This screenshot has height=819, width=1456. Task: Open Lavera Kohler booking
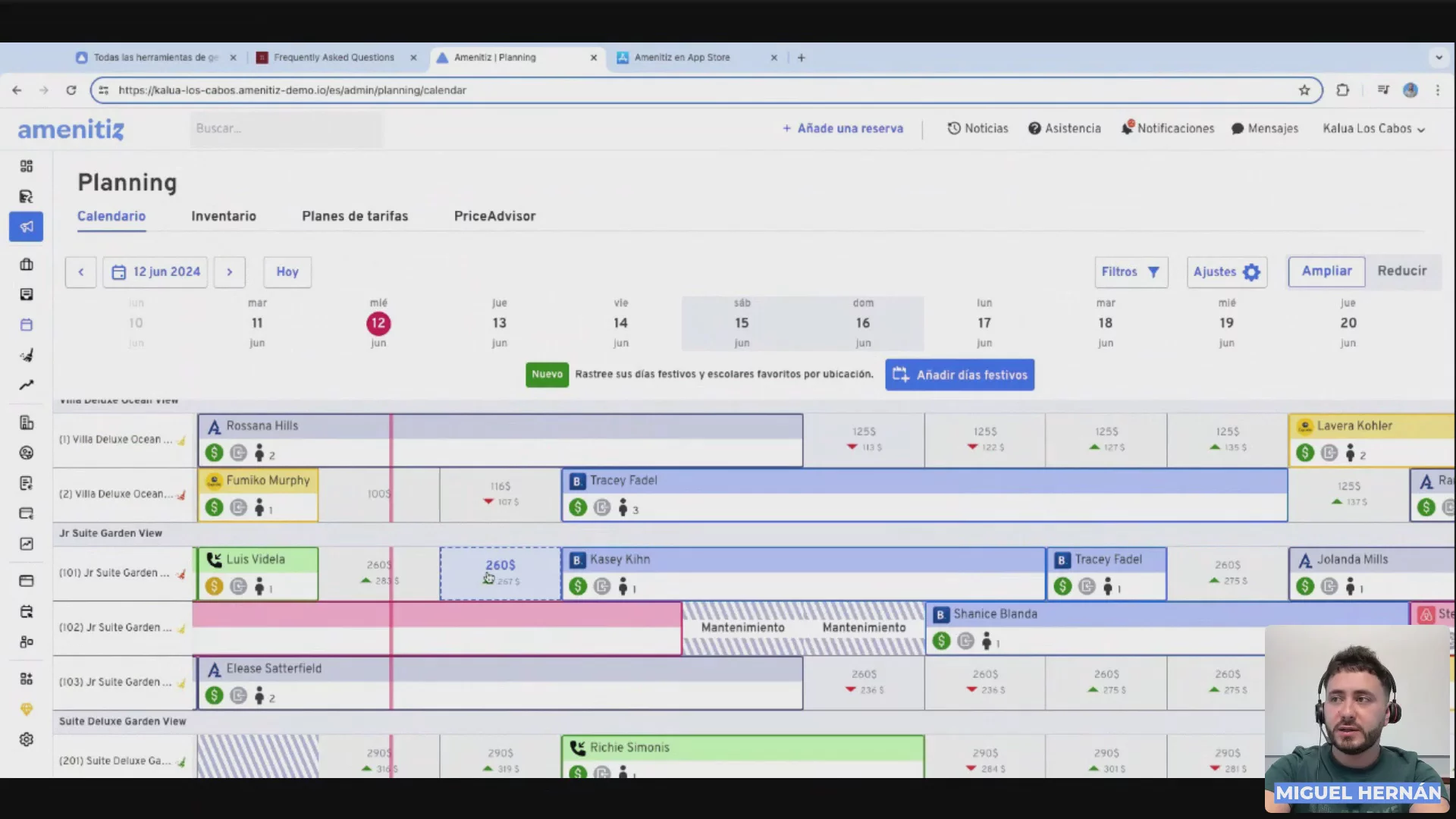point(1371,440)
